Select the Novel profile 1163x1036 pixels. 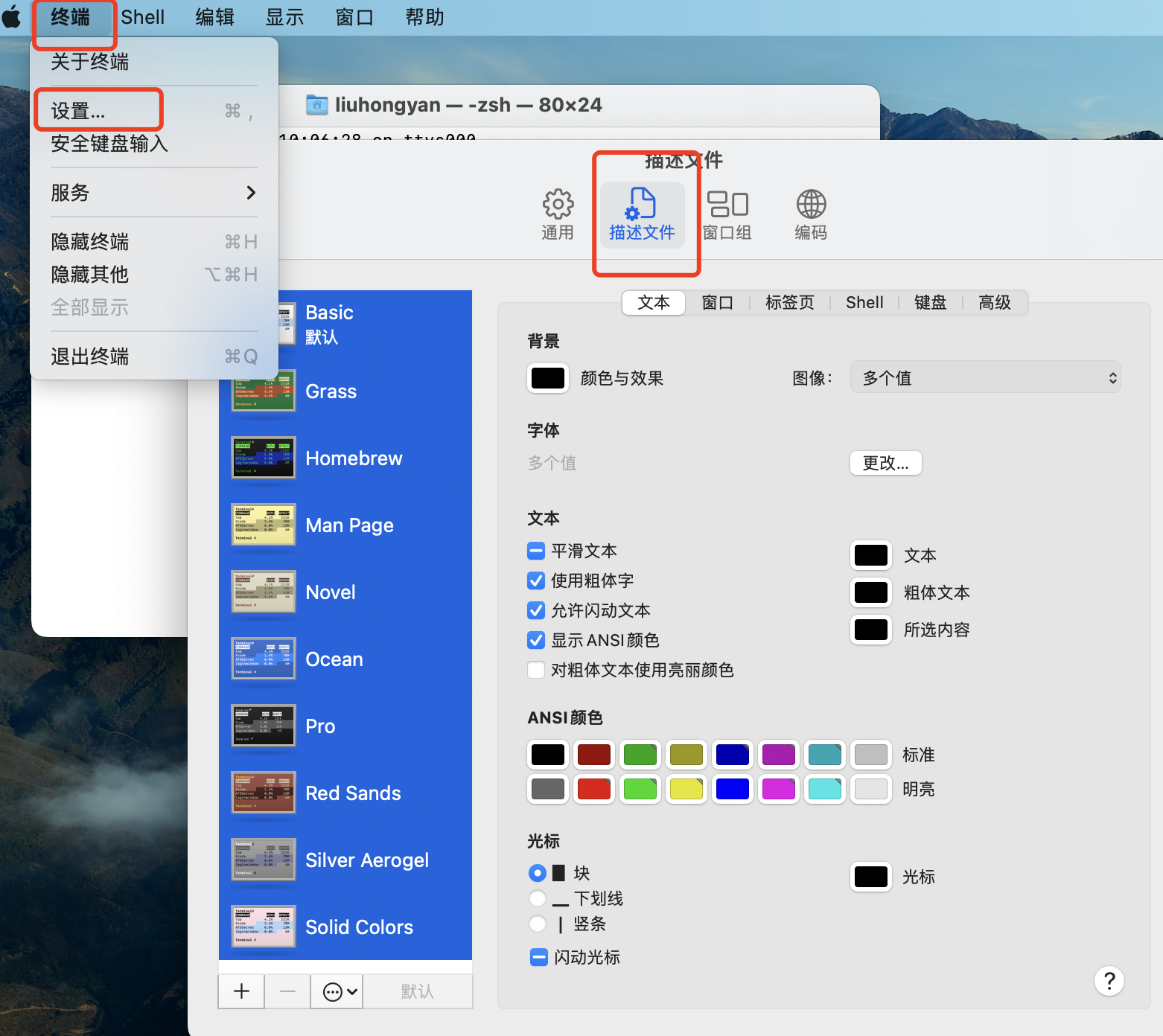(x=345, y=592)
